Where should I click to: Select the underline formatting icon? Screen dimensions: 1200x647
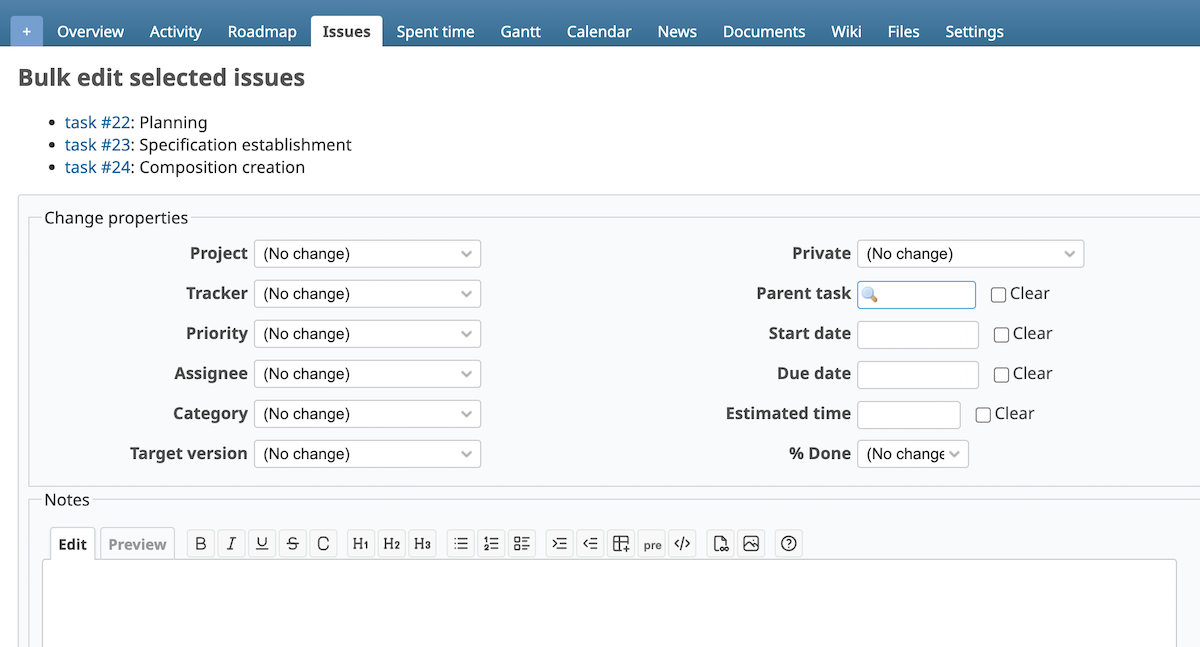261,543
